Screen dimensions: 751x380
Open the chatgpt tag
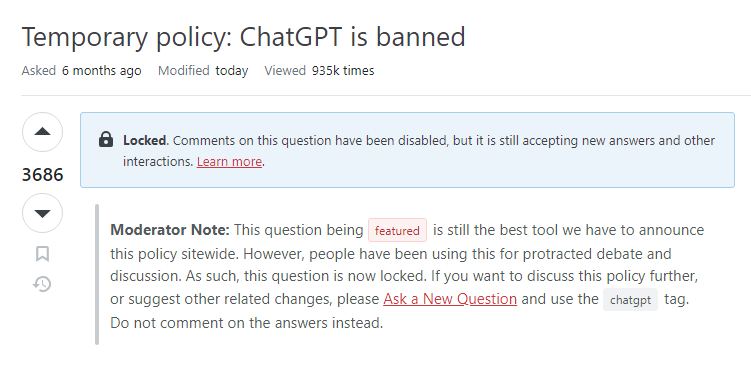(x=630, y=300)
